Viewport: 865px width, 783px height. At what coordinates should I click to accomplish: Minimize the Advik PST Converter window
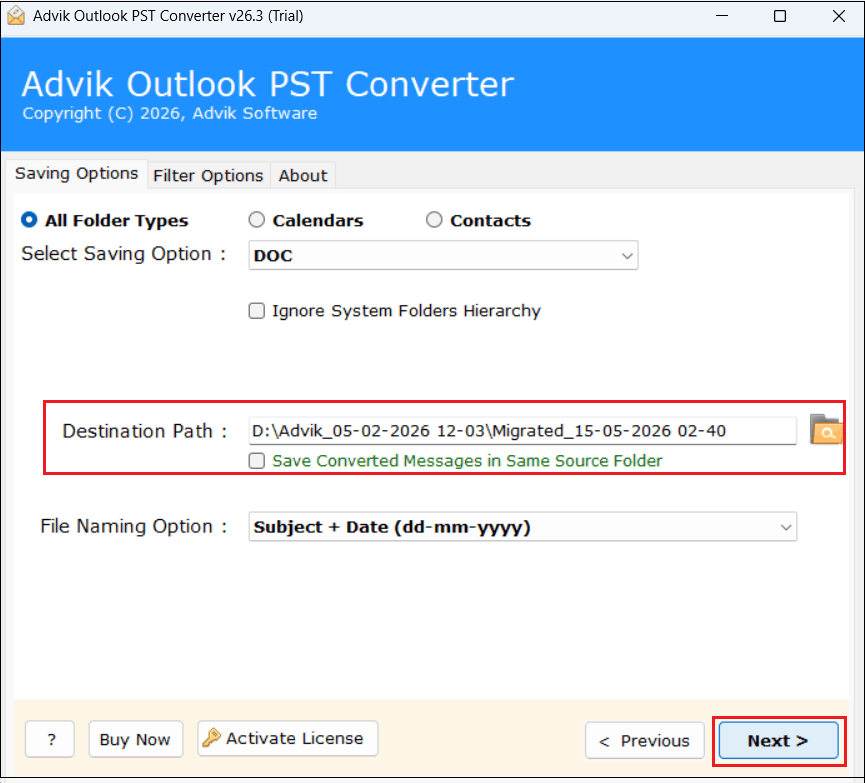tap(722, 16)
